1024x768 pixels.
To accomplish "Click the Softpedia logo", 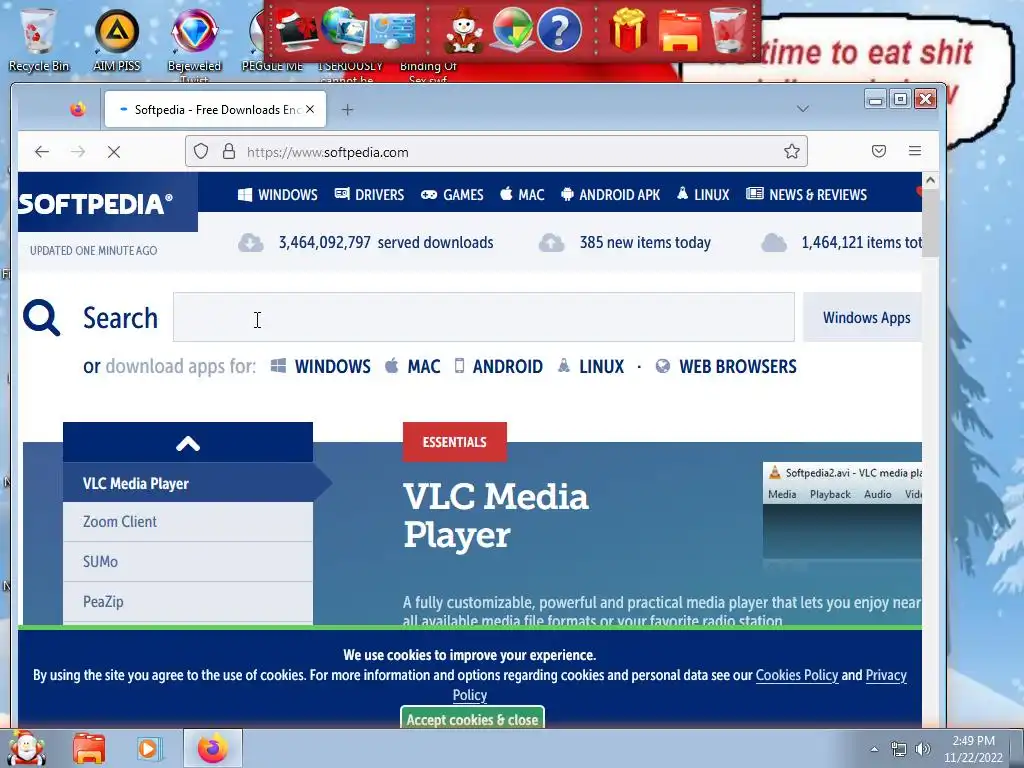I will point(95,204).
